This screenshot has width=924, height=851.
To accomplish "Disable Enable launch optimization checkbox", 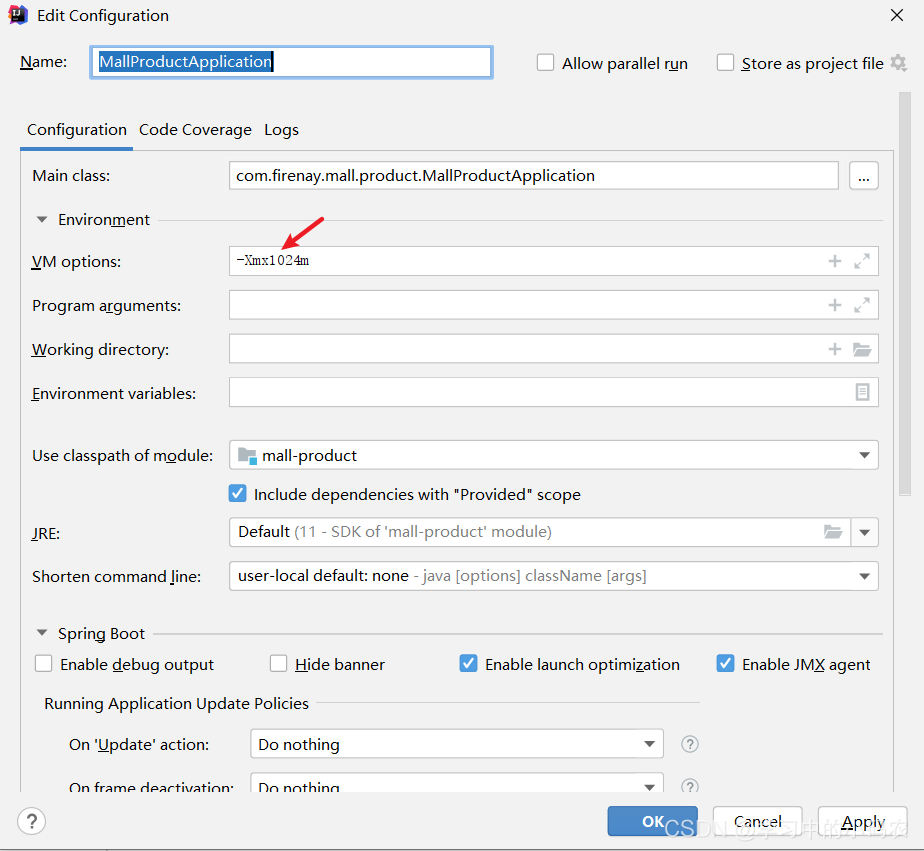I will pos(468,664).
